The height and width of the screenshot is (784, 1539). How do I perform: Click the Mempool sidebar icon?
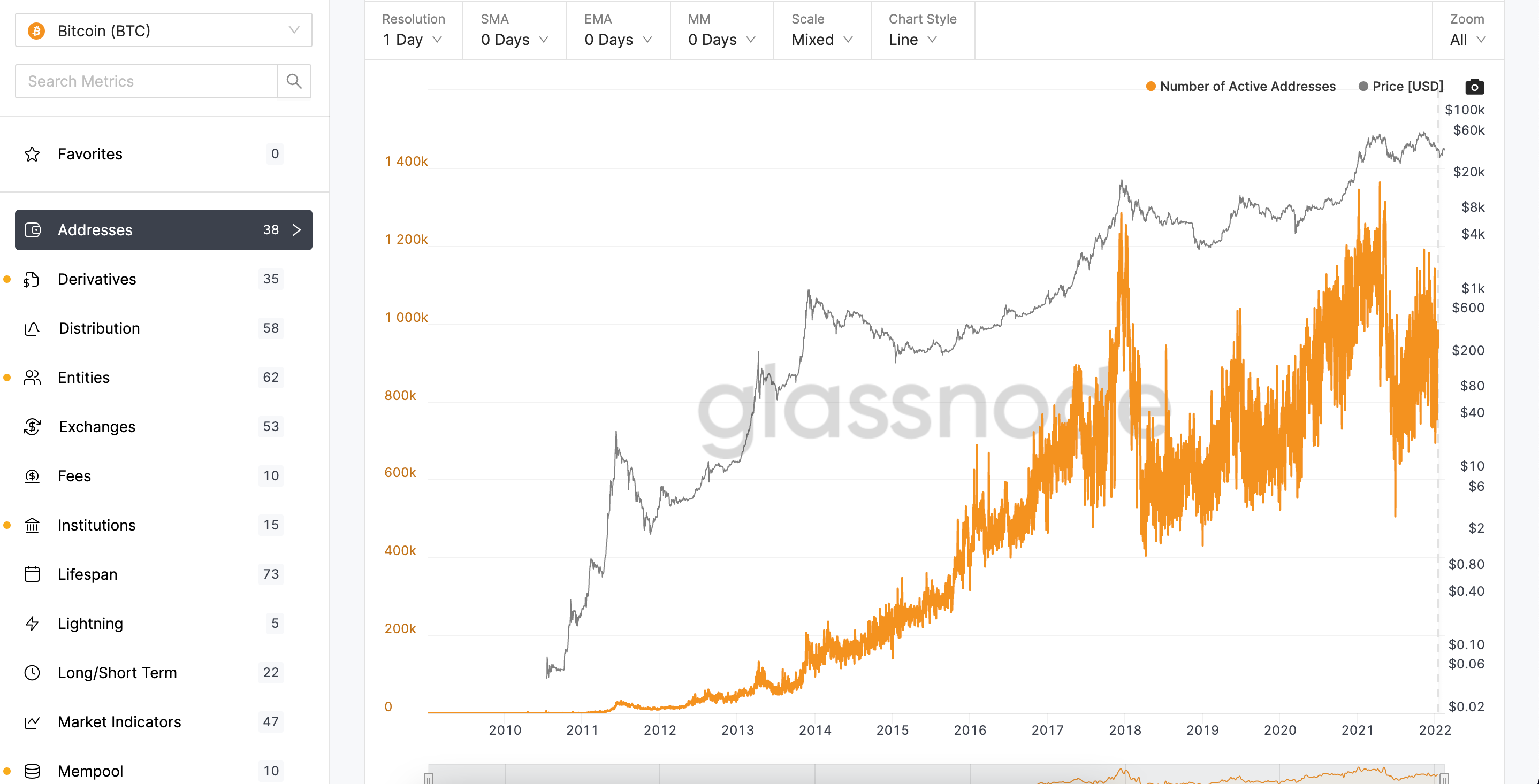coord(33,770)
